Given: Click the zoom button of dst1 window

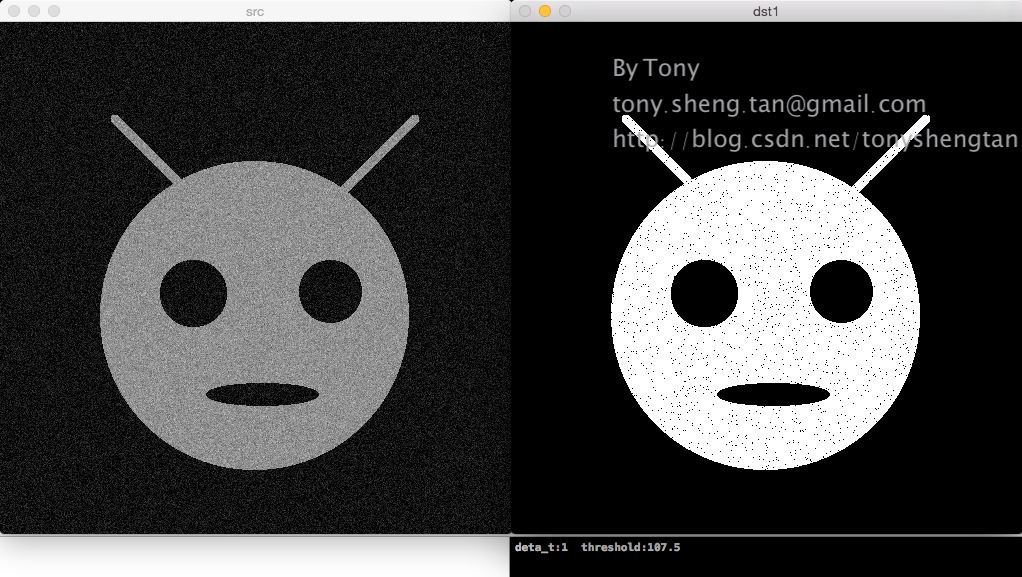Looking at the screenshot, I should point(565,11).
